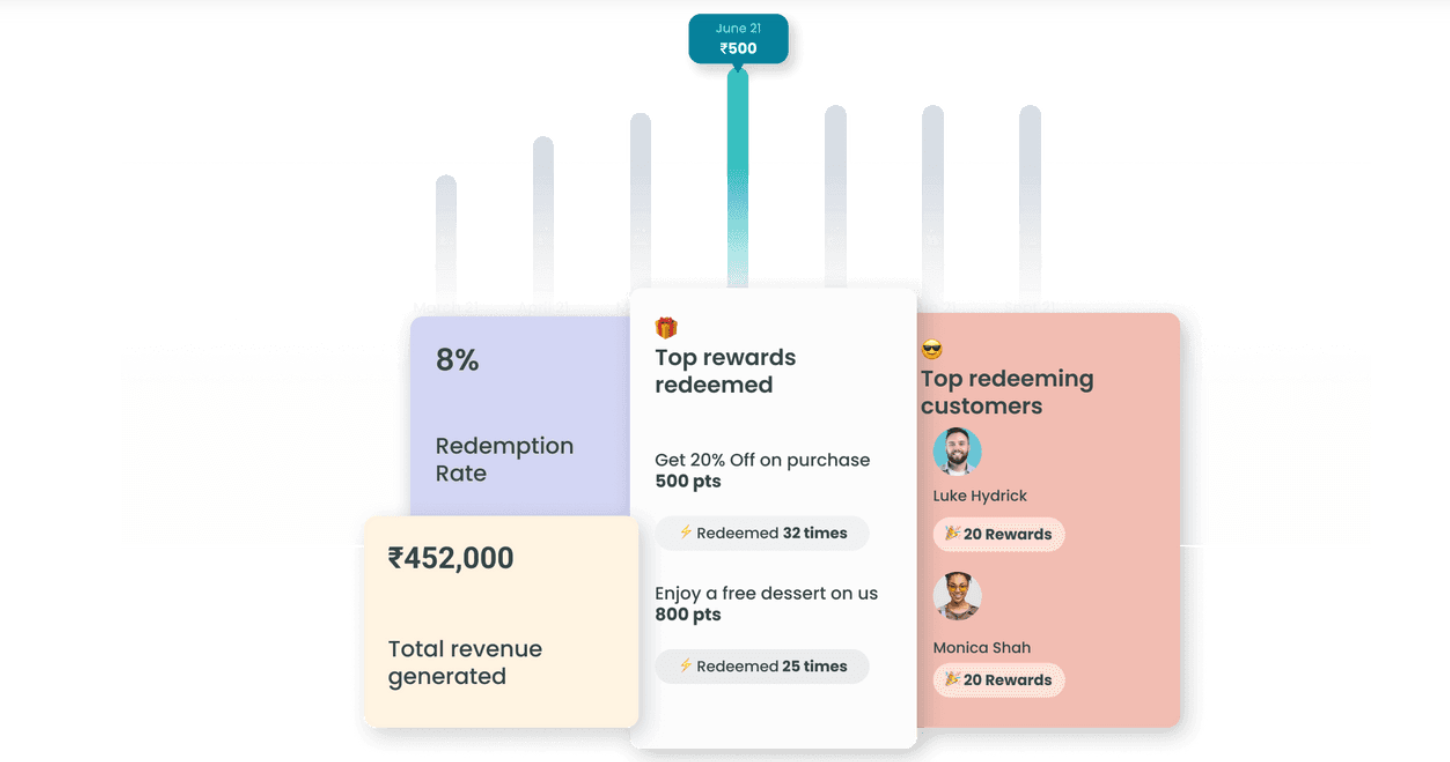Screen dimensions: 1450x762
Task: Click the gift box icon above Top rewards
Action: click(666, 328)
